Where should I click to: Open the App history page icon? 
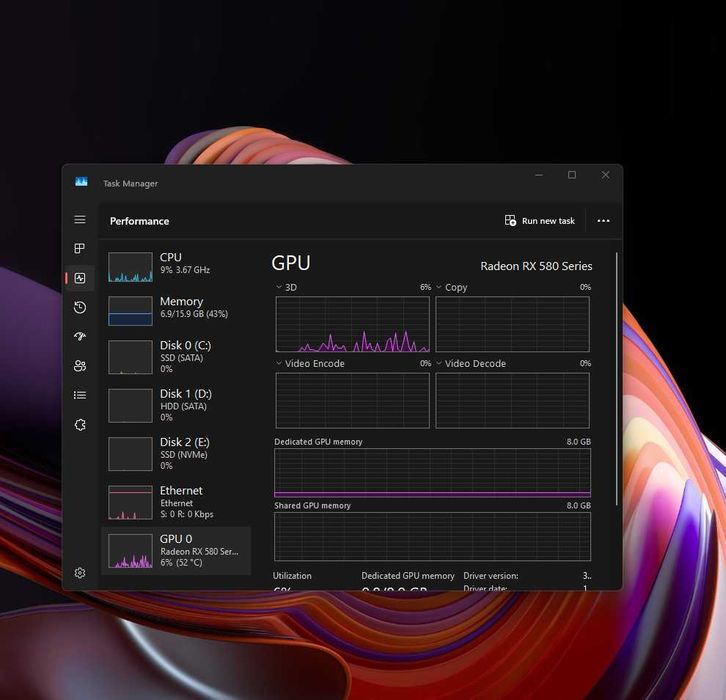pos(80,307)
